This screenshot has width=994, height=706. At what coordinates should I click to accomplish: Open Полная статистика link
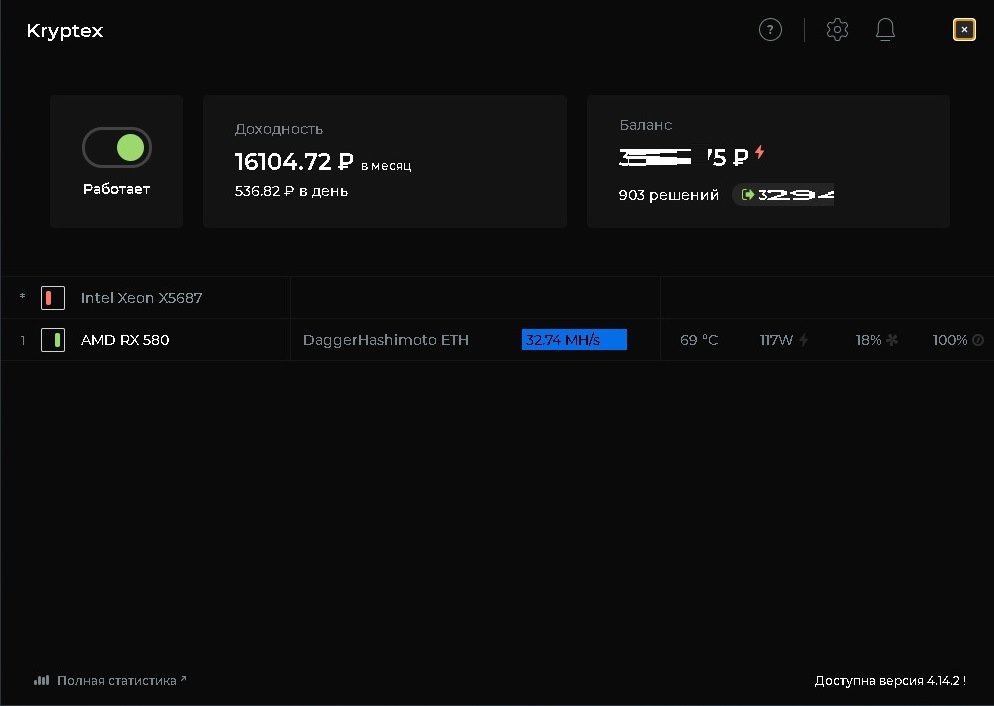117,680
